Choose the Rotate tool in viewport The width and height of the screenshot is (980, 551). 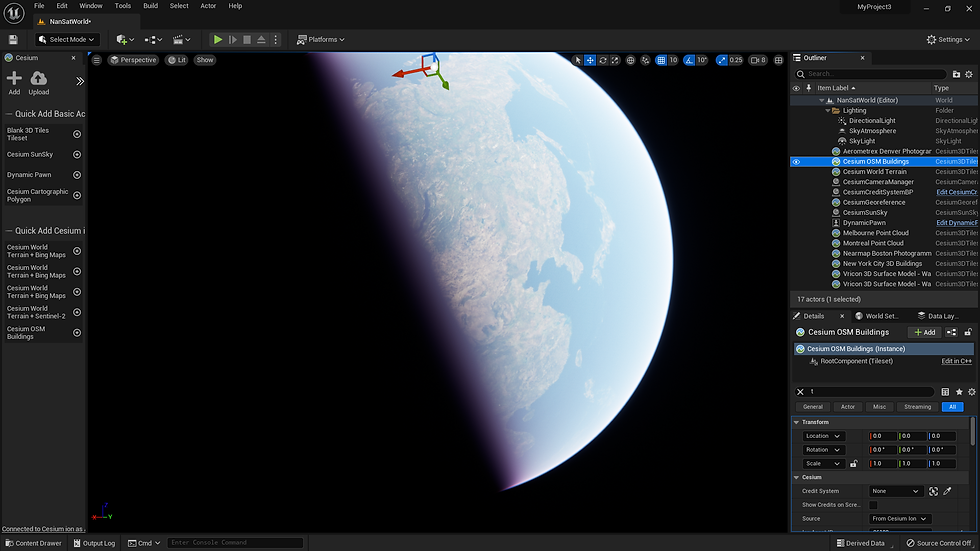(602, 60)
